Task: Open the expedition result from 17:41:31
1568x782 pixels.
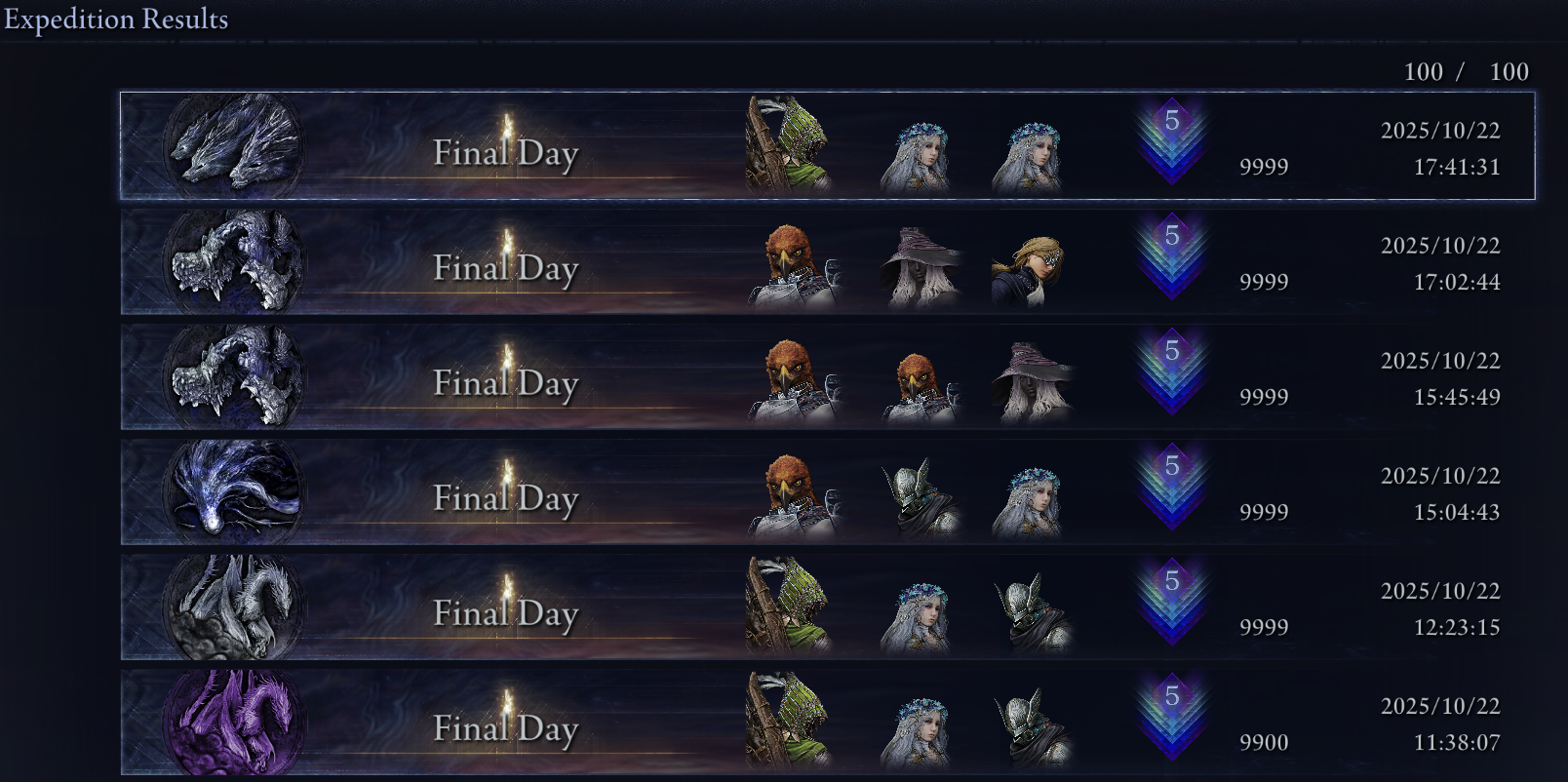Action: (827, 145)
